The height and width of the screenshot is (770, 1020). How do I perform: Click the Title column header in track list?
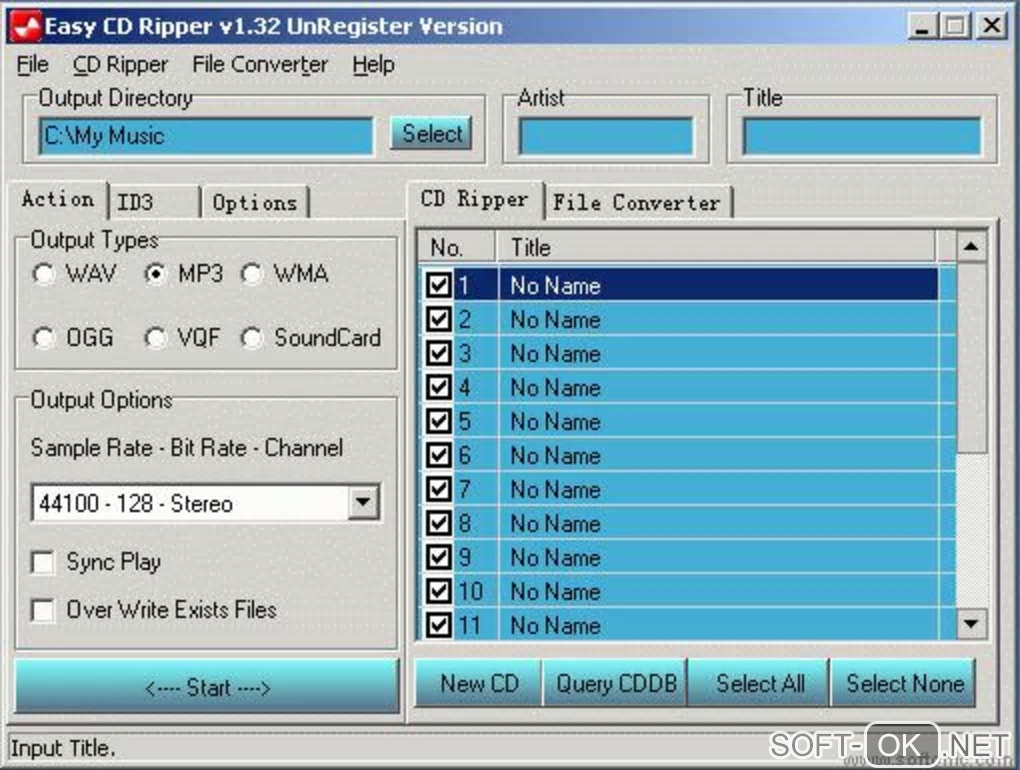coord(716,248)
